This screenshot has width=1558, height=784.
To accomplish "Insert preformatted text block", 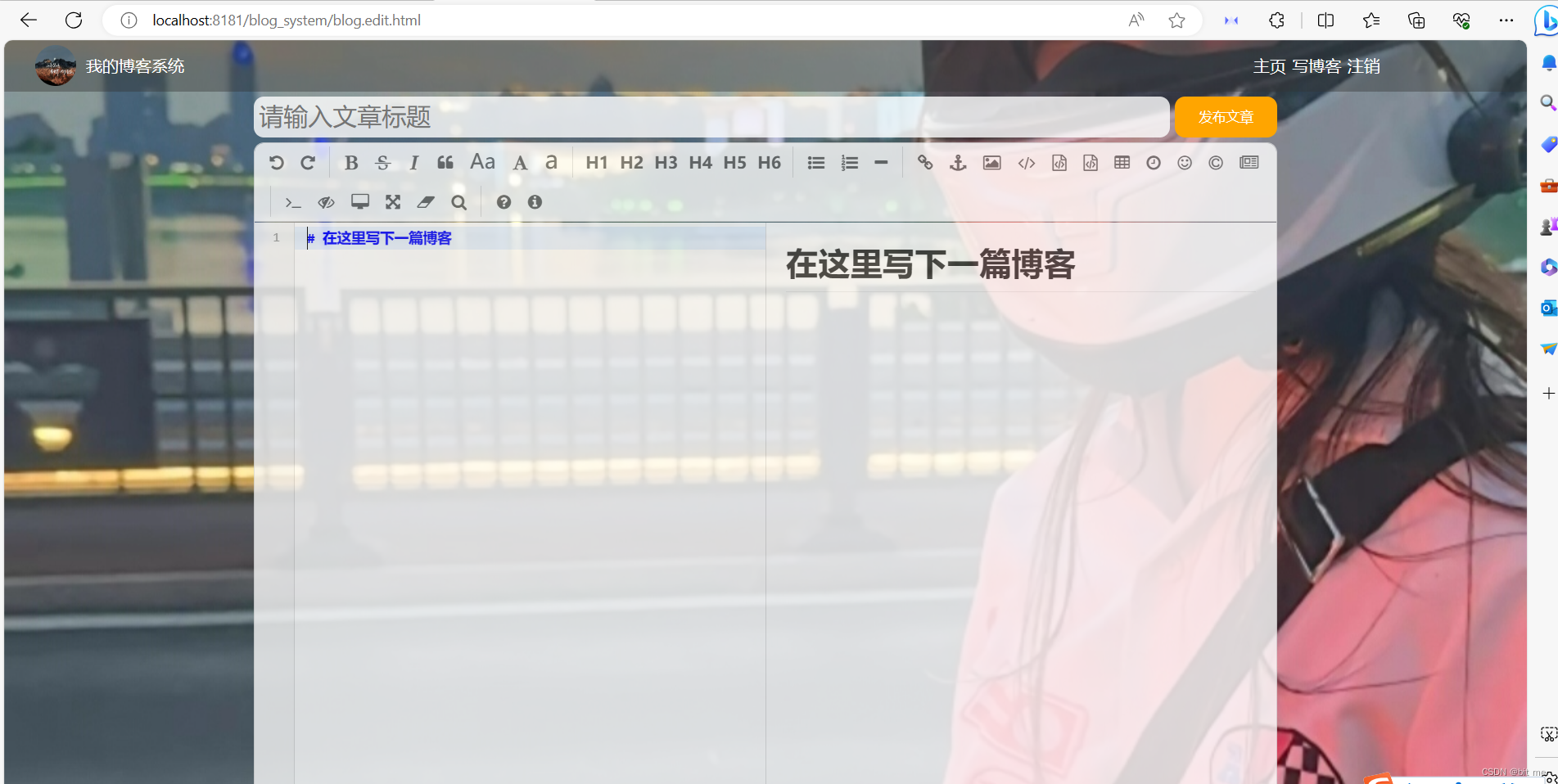I will (x=1059, y=163).
